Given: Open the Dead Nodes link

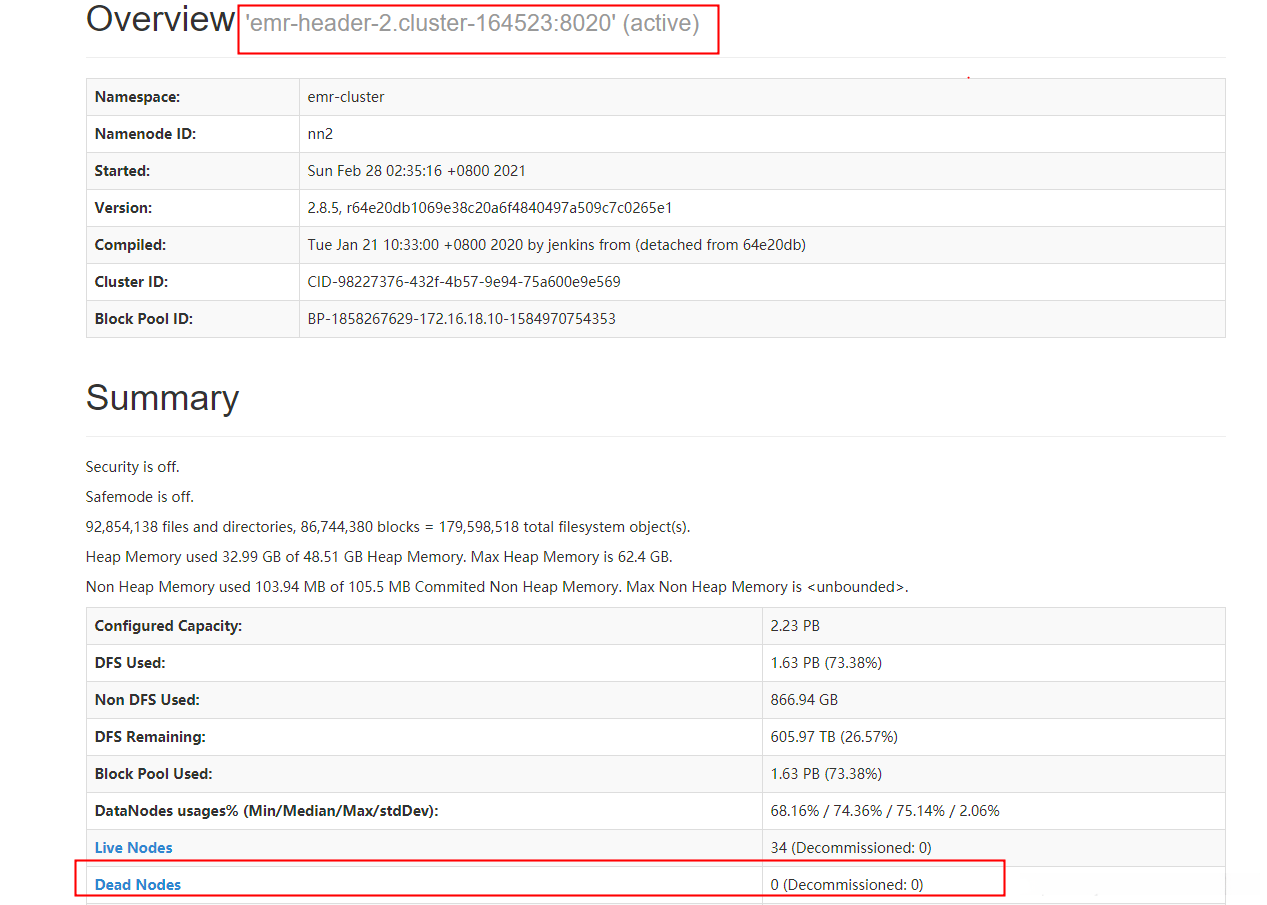Looking at the screenshot, I should (138, 884).
